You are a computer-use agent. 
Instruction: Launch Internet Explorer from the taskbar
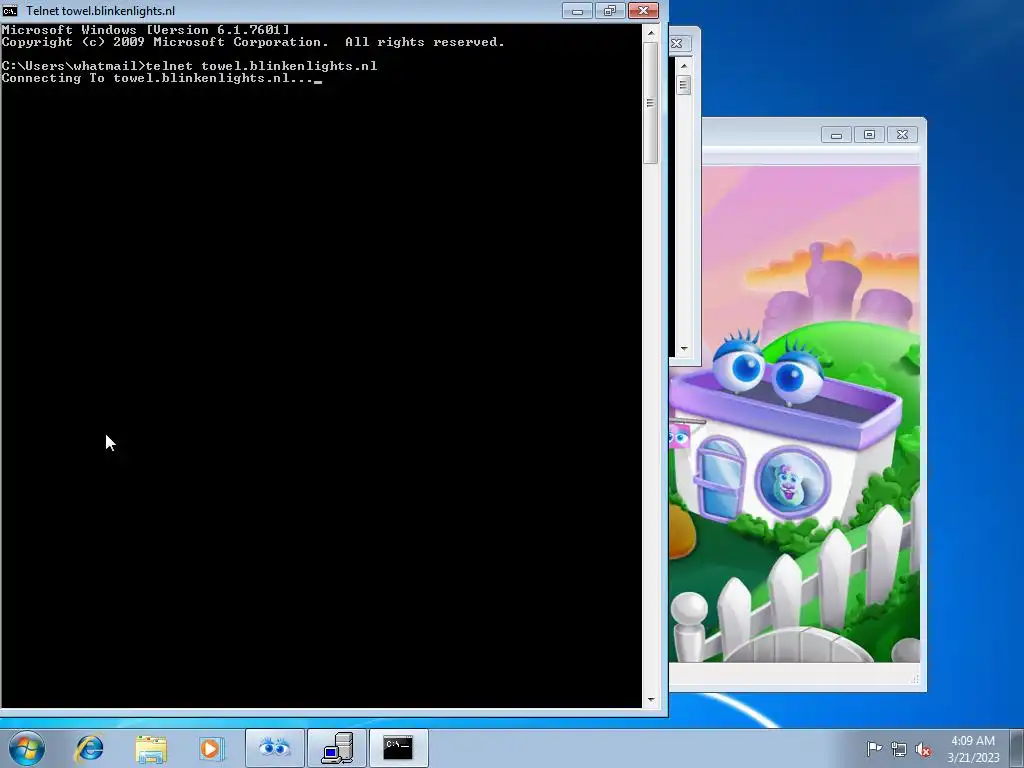(x=89, y=748)
